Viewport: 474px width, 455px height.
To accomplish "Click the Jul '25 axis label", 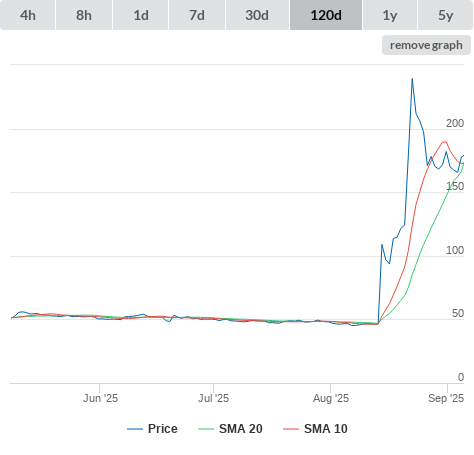I will (214, 398).
